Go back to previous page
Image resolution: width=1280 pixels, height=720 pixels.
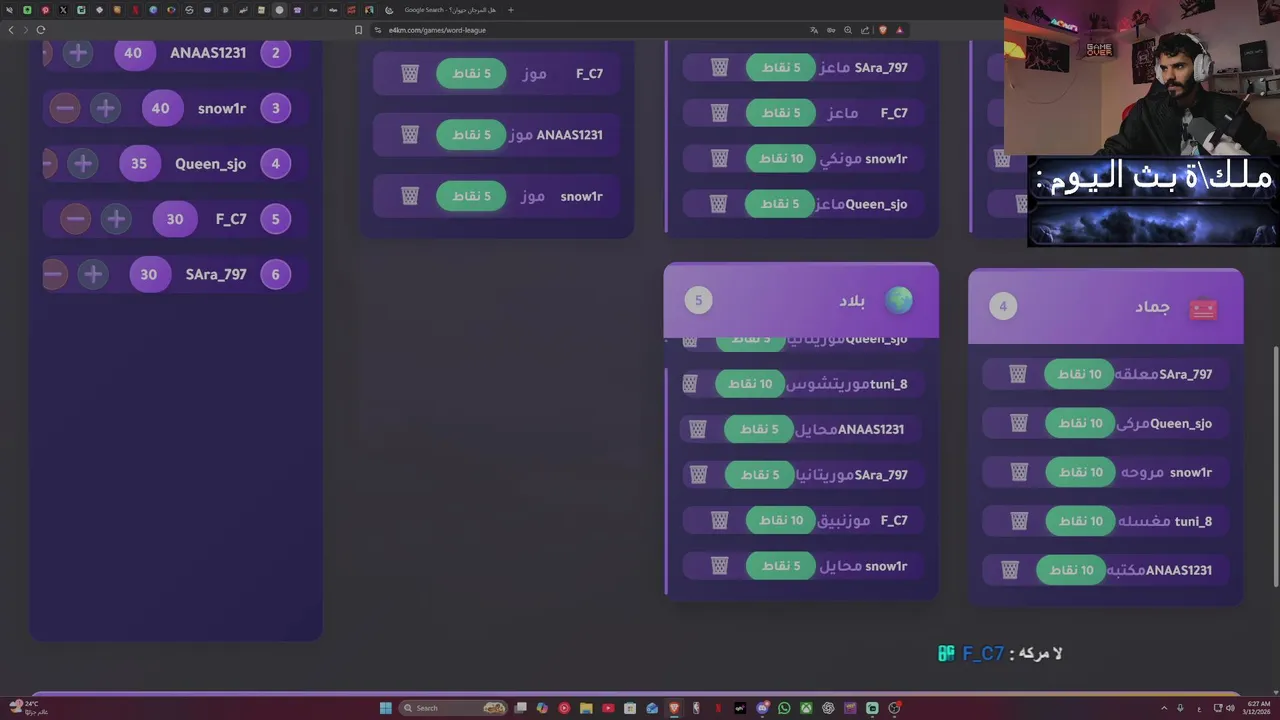coord(11,30)
